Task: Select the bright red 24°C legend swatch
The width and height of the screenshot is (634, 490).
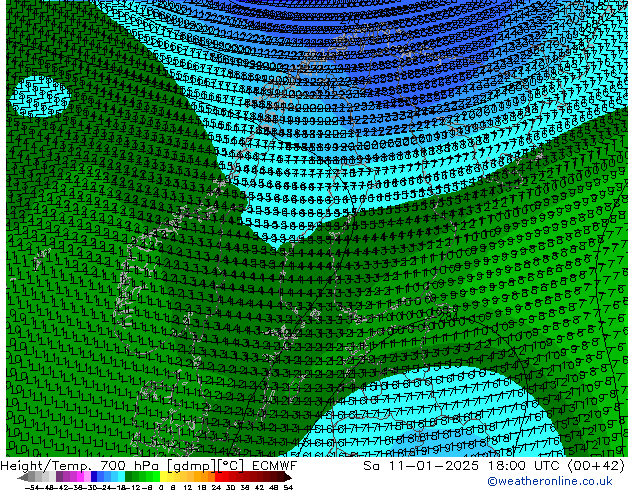Action: point(218,476)
